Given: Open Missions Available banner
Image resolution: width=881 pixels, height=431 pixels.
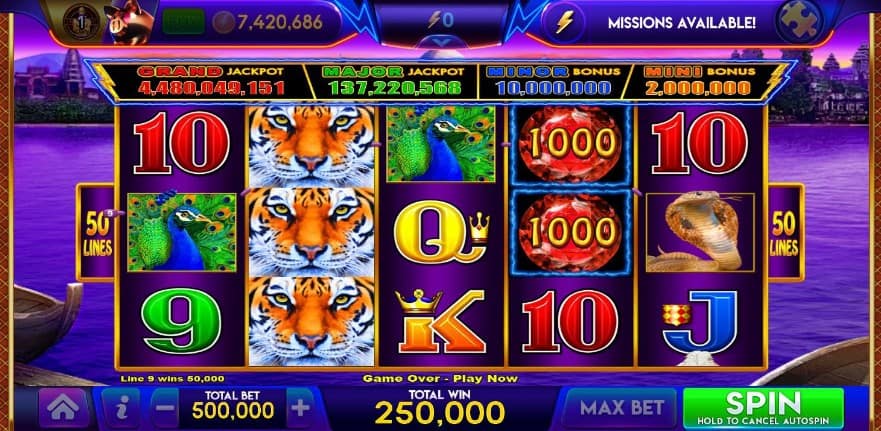Looking at the screenshot, I should [682, 23].
